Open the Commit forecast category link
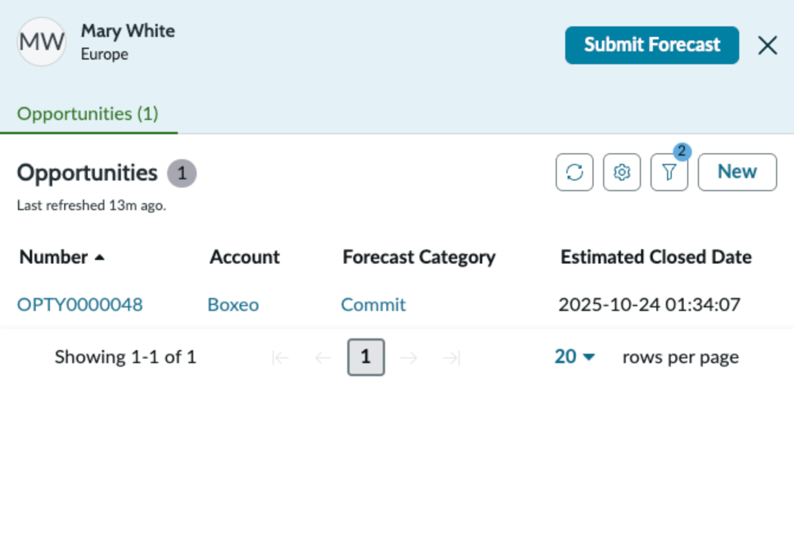 [x=373, y=305]
